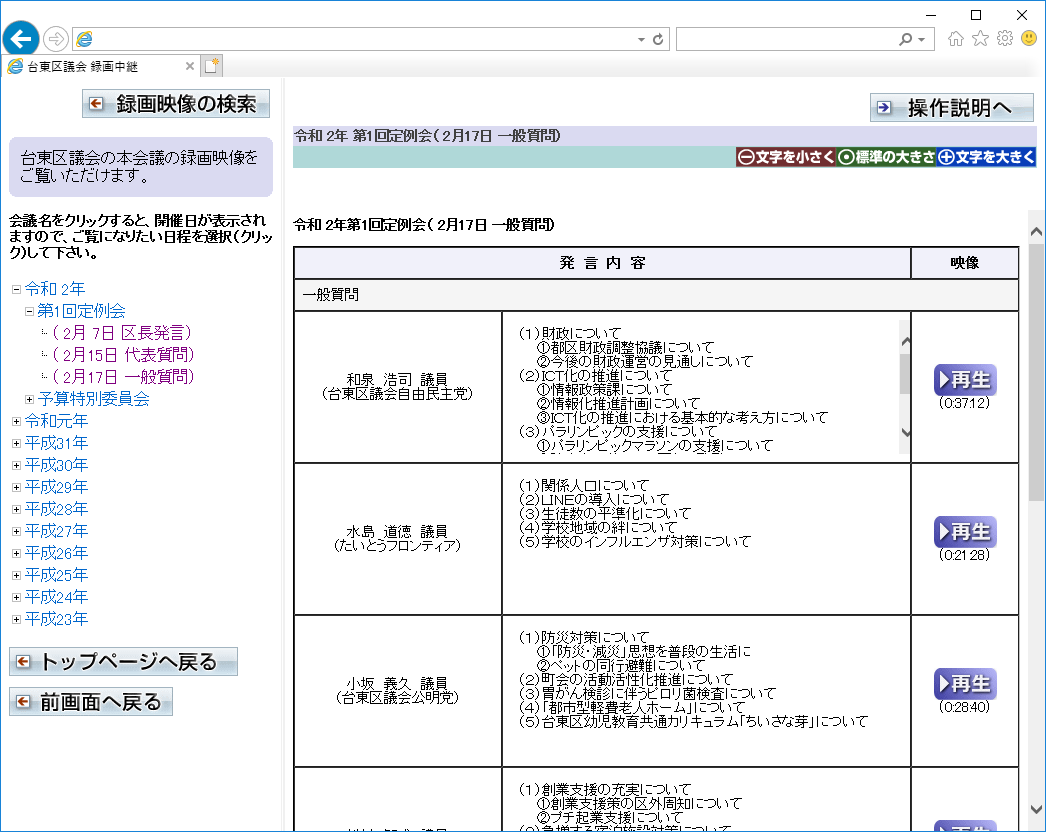1046x832 pixels.
Task: Open 録画映像の検索 button
Action: [176, 103]
